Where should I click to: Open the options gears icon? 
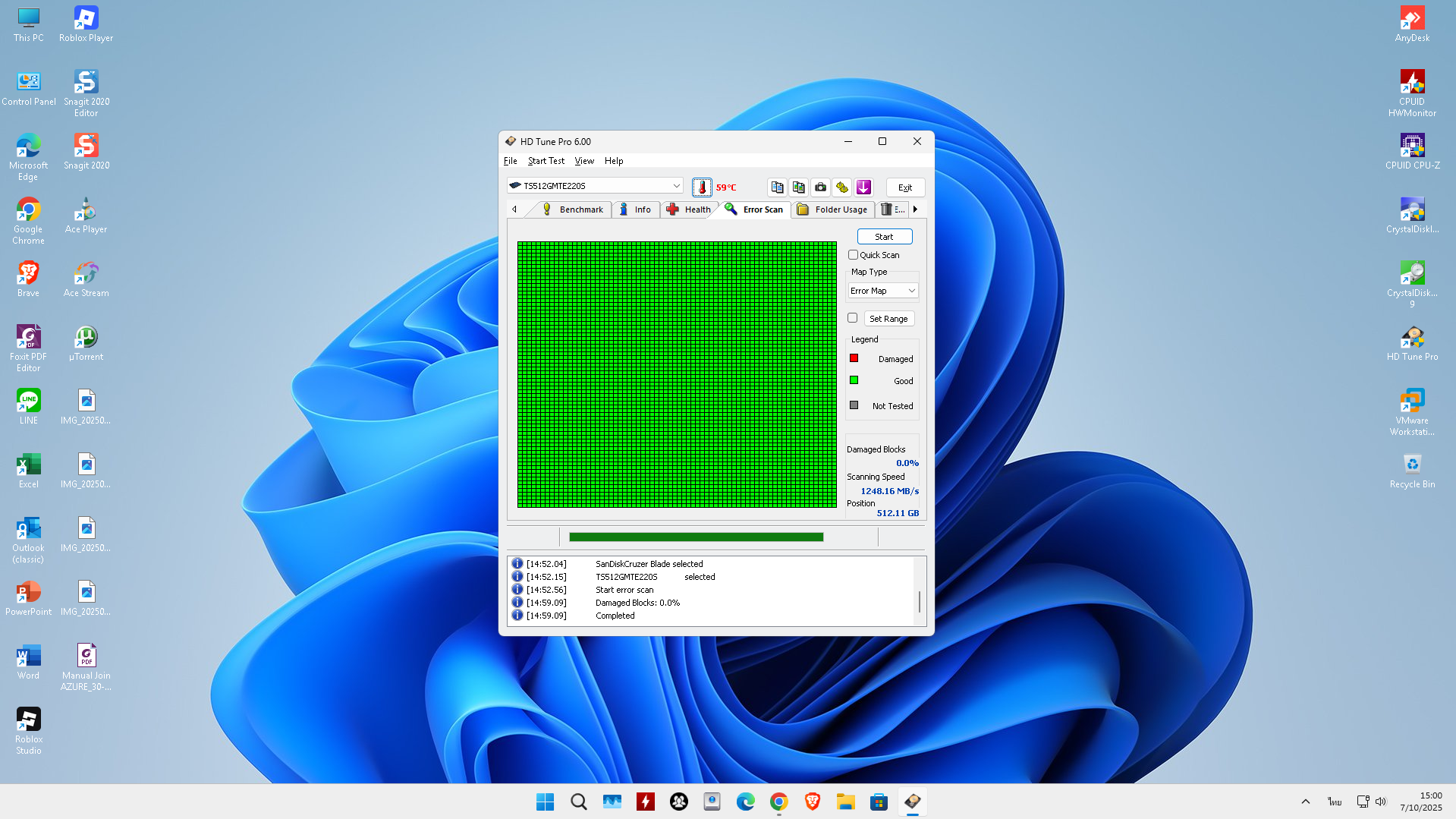tap(842, 187)
